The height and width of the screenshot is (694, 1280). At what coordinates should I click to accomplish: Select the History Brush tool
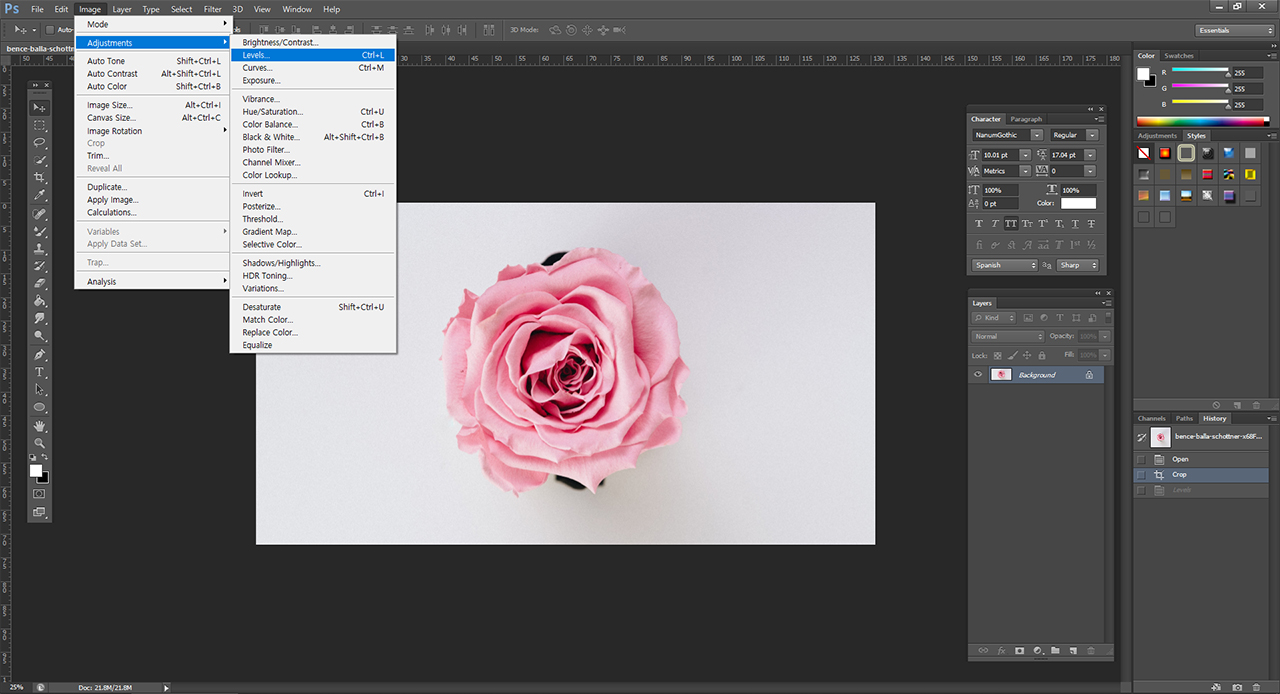tap(40, 266)
